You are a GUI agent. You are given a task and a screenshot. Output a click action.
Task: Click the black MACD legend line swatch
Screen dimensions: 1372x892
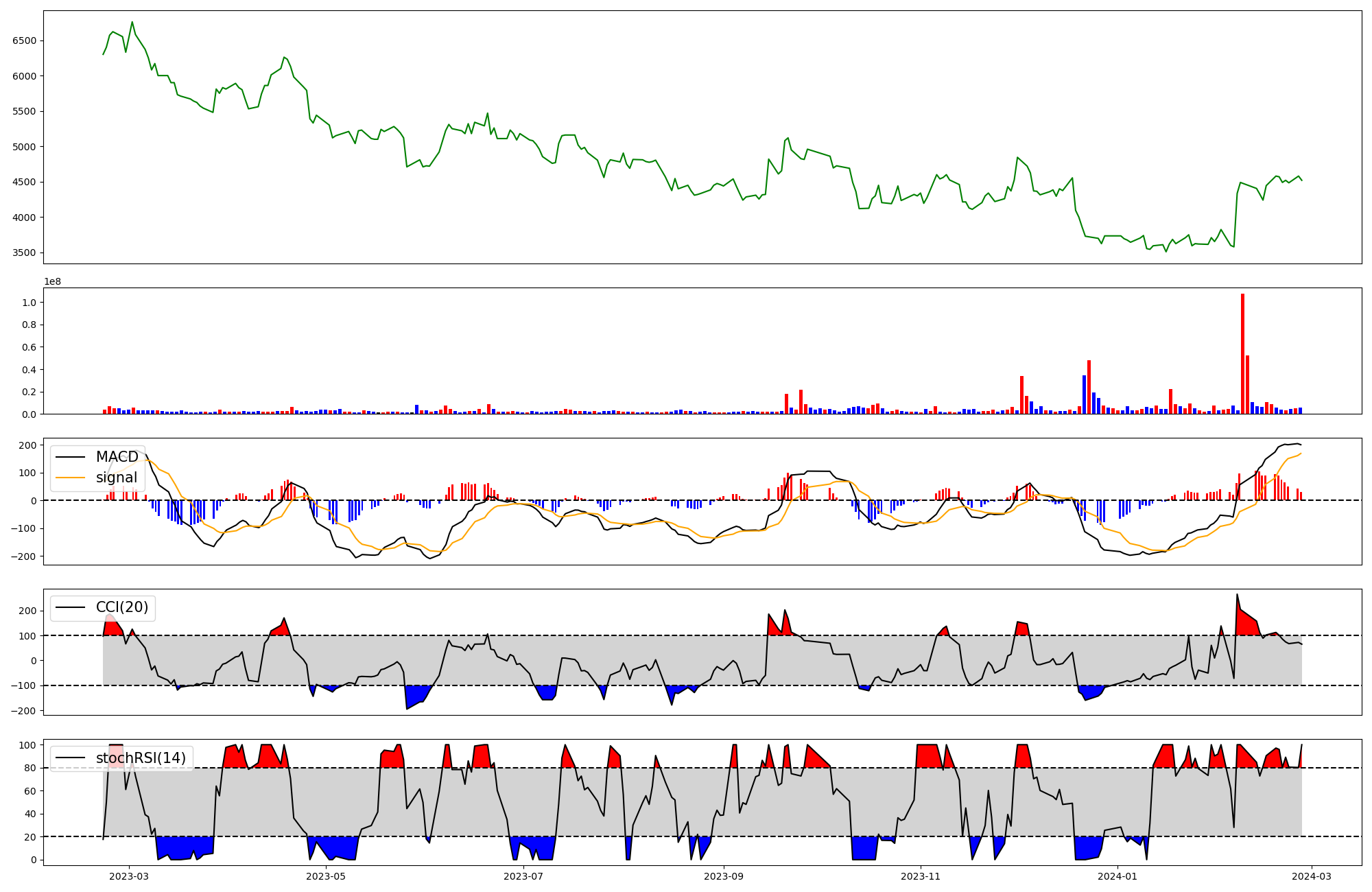pos(70,457)
